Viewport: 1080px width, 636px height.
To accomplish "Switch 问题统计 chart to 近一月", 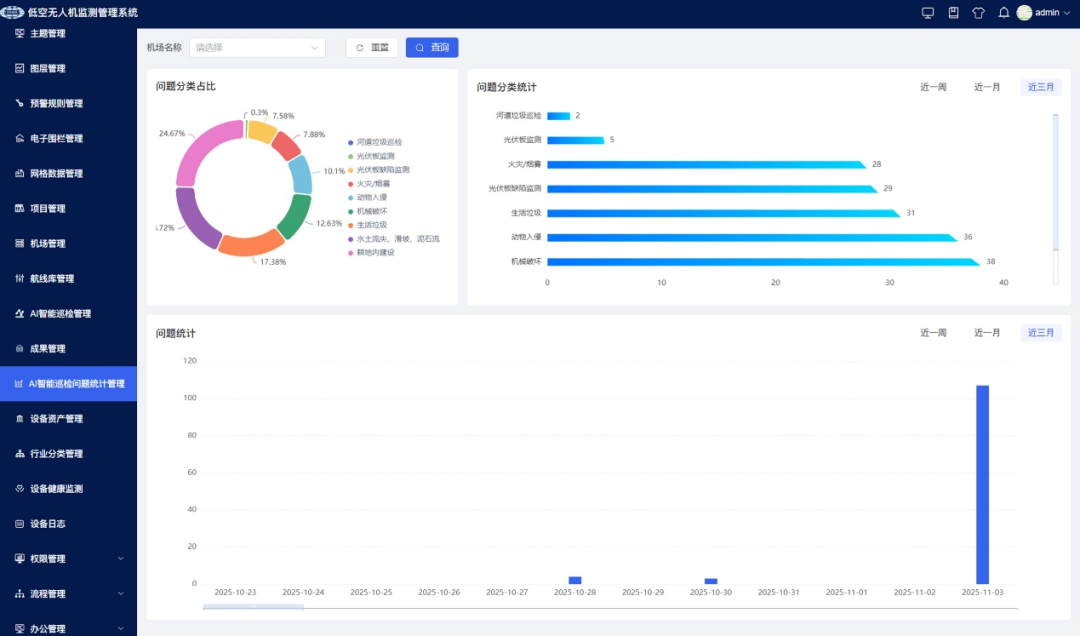I will tap(987, 333).
